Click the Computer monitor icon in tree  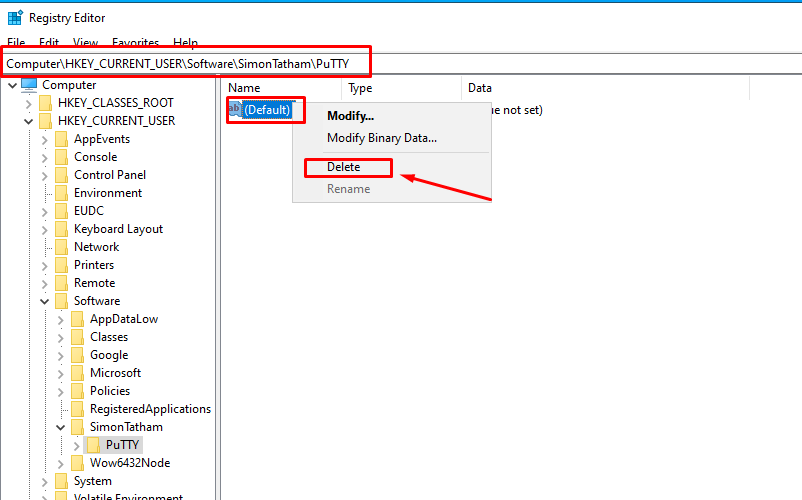click(x=29, y=85)
